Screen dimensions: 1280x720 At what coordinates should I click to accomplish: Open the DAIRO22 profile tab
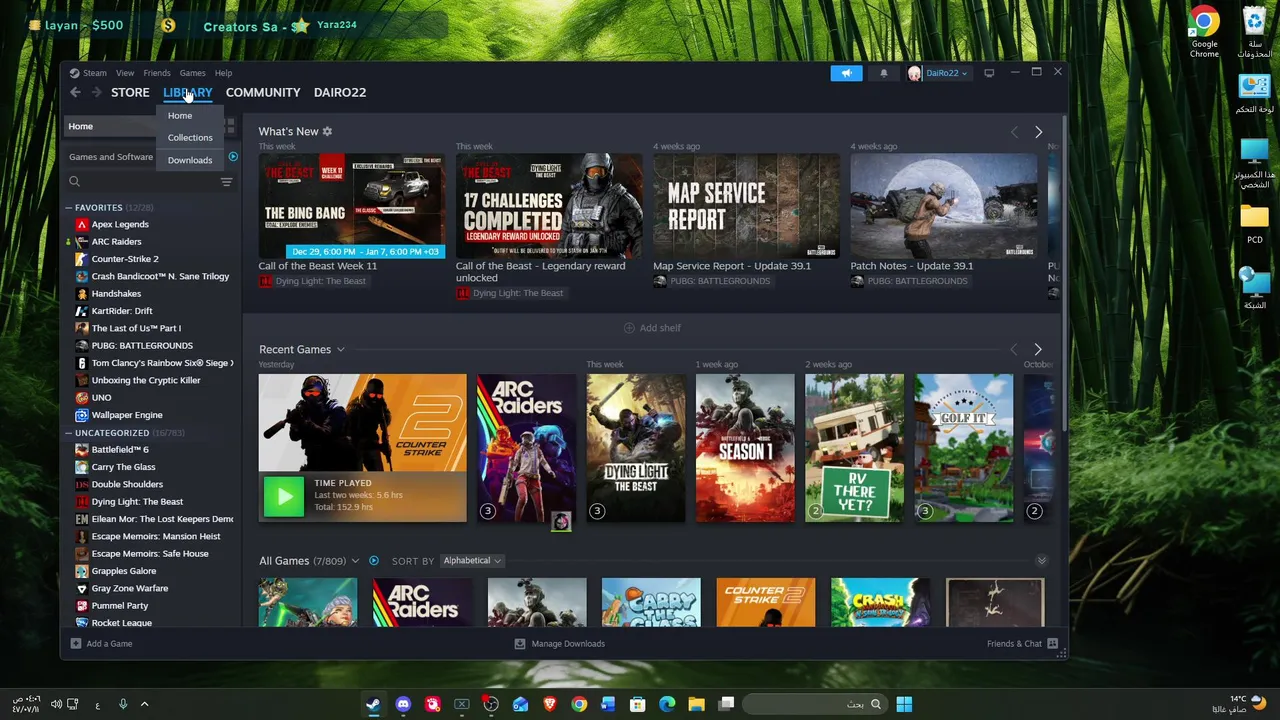[340, 92]
